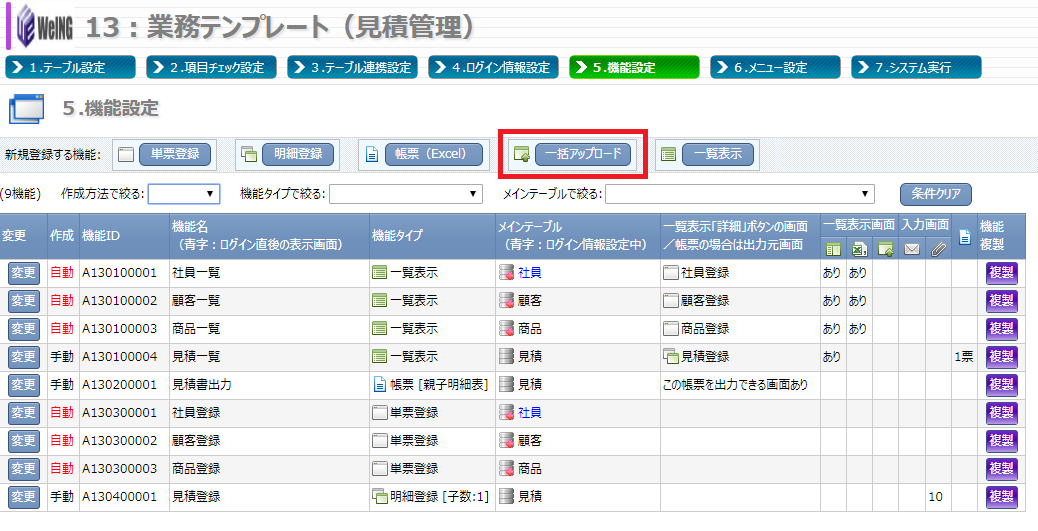Click 複製 for the 社員一覧 row
The width and height of the screenshot is (1038, 531).
(1001, 273)
